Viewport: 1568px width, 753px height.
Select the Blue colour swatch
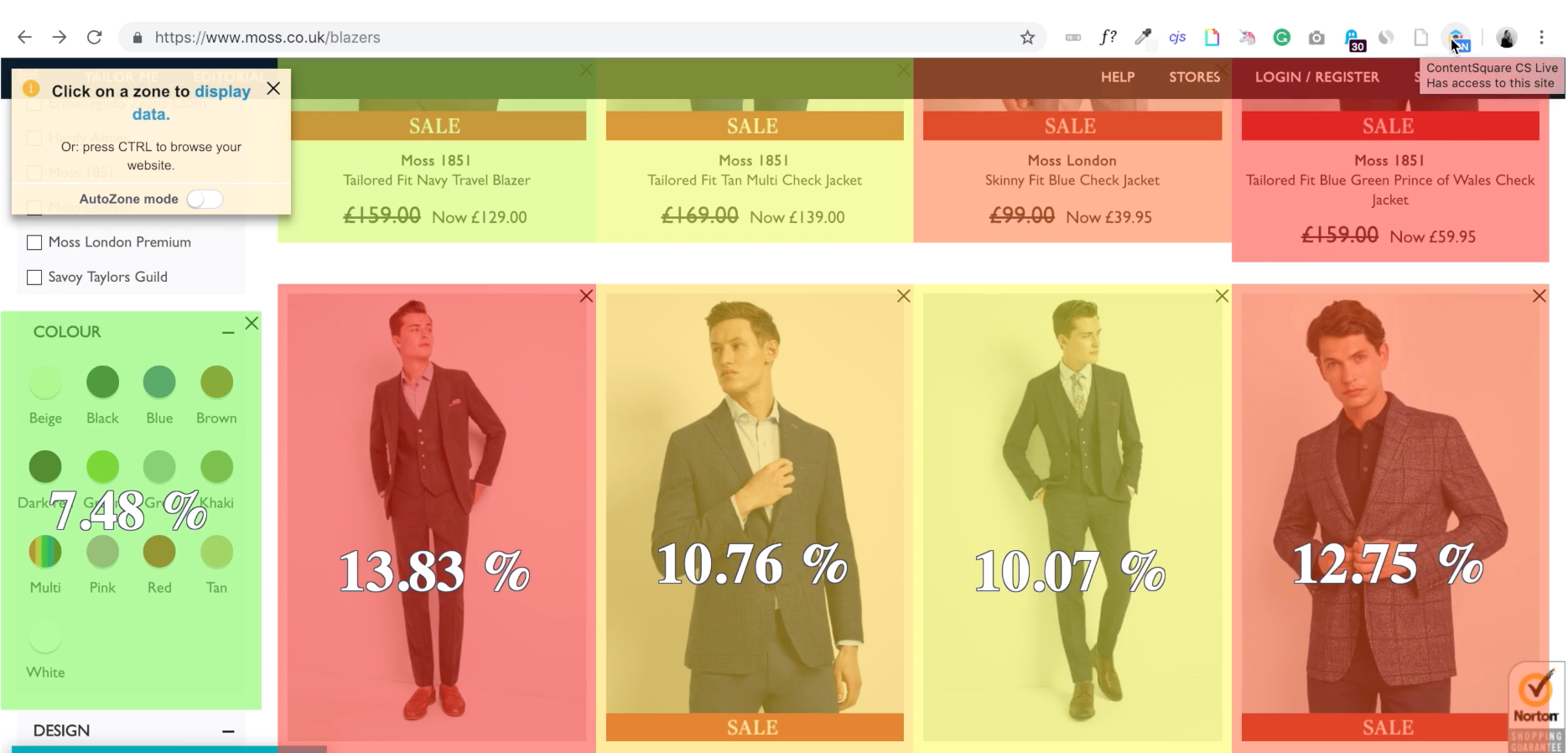[x=159, y=382]
